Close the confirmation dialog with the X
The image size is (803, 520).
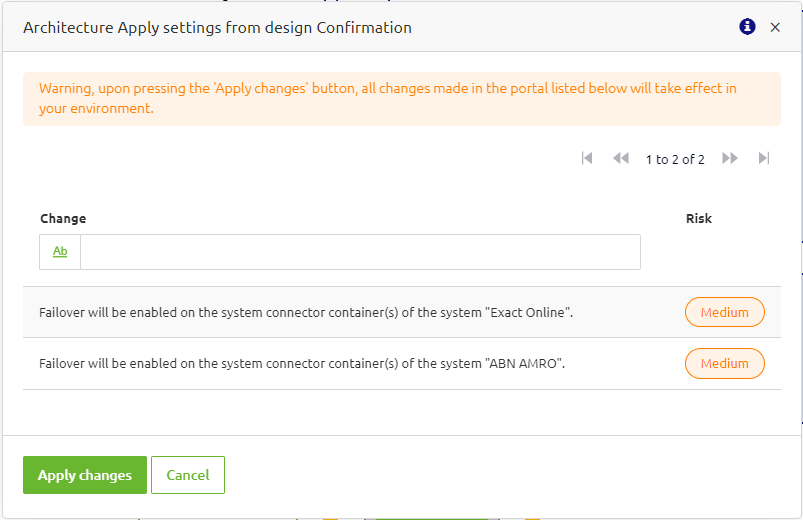coord(775,28)
